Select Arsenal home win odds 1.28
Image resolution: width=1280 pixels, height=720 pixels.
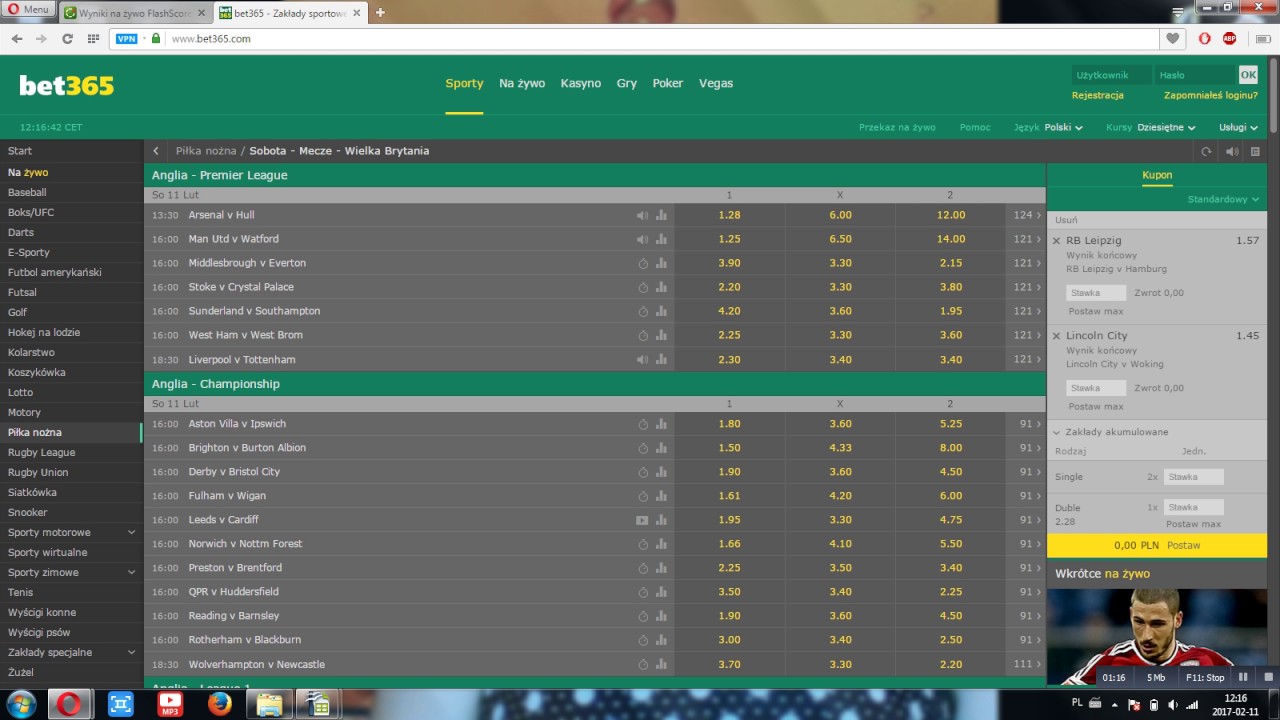pyautogui.click(x=729, y=215)
